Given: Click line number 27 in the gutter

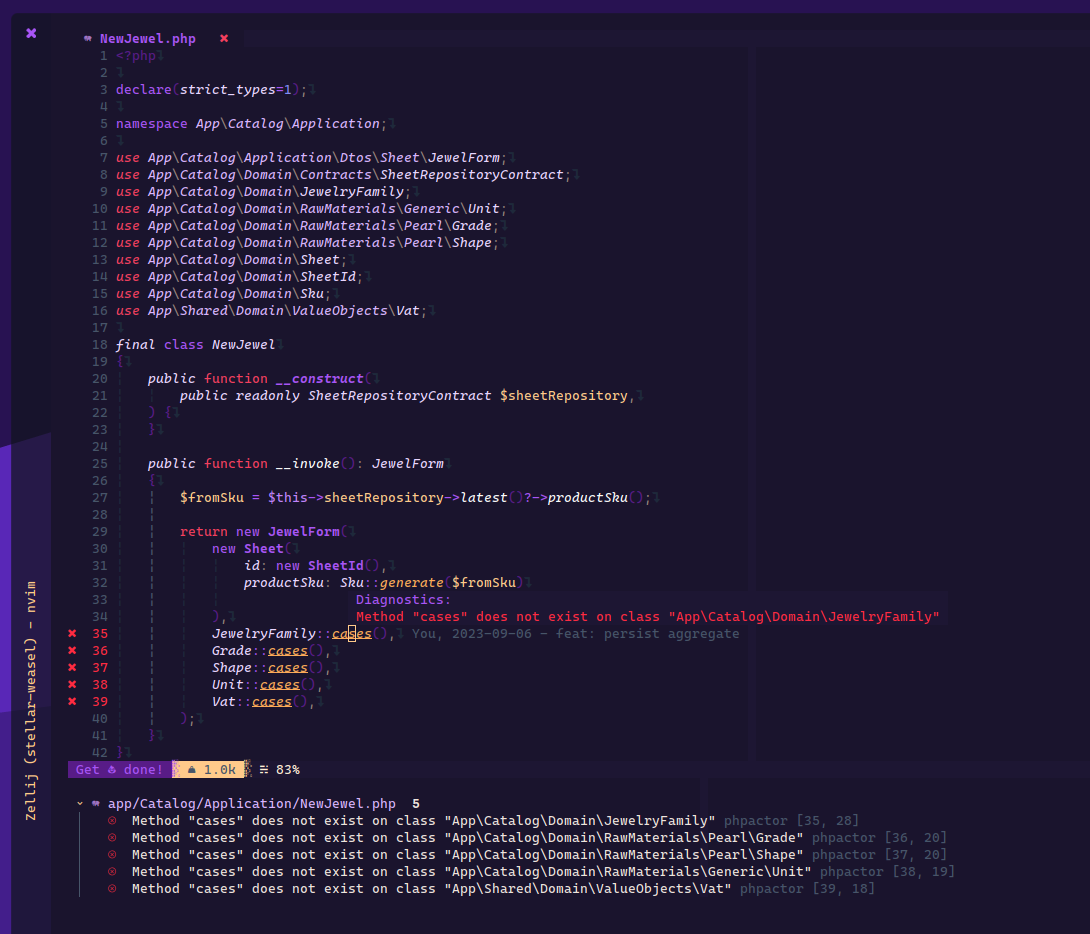Looking at the screenshot, I should tap(99, 497).
